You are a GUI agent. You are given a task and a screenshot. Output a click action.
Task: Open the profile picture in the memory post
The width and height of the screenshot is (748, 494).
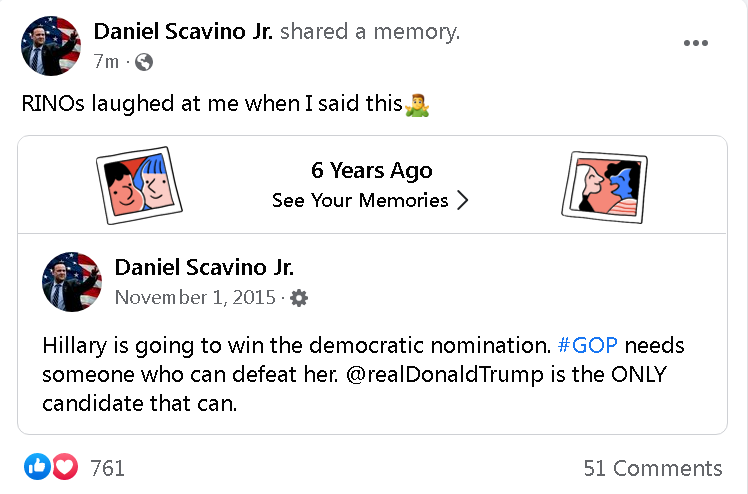(x=72, y=282)
